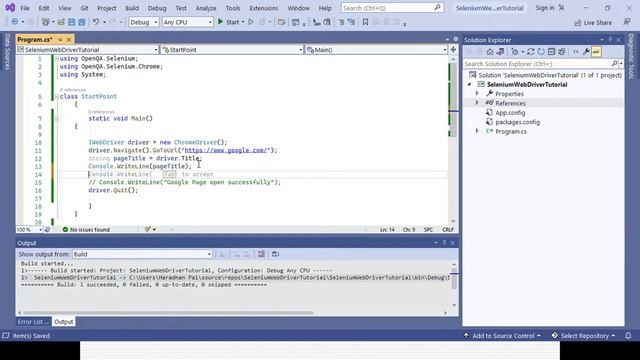Click the Navigate Backward toolbar icon
640x360 pixels.
15,22
